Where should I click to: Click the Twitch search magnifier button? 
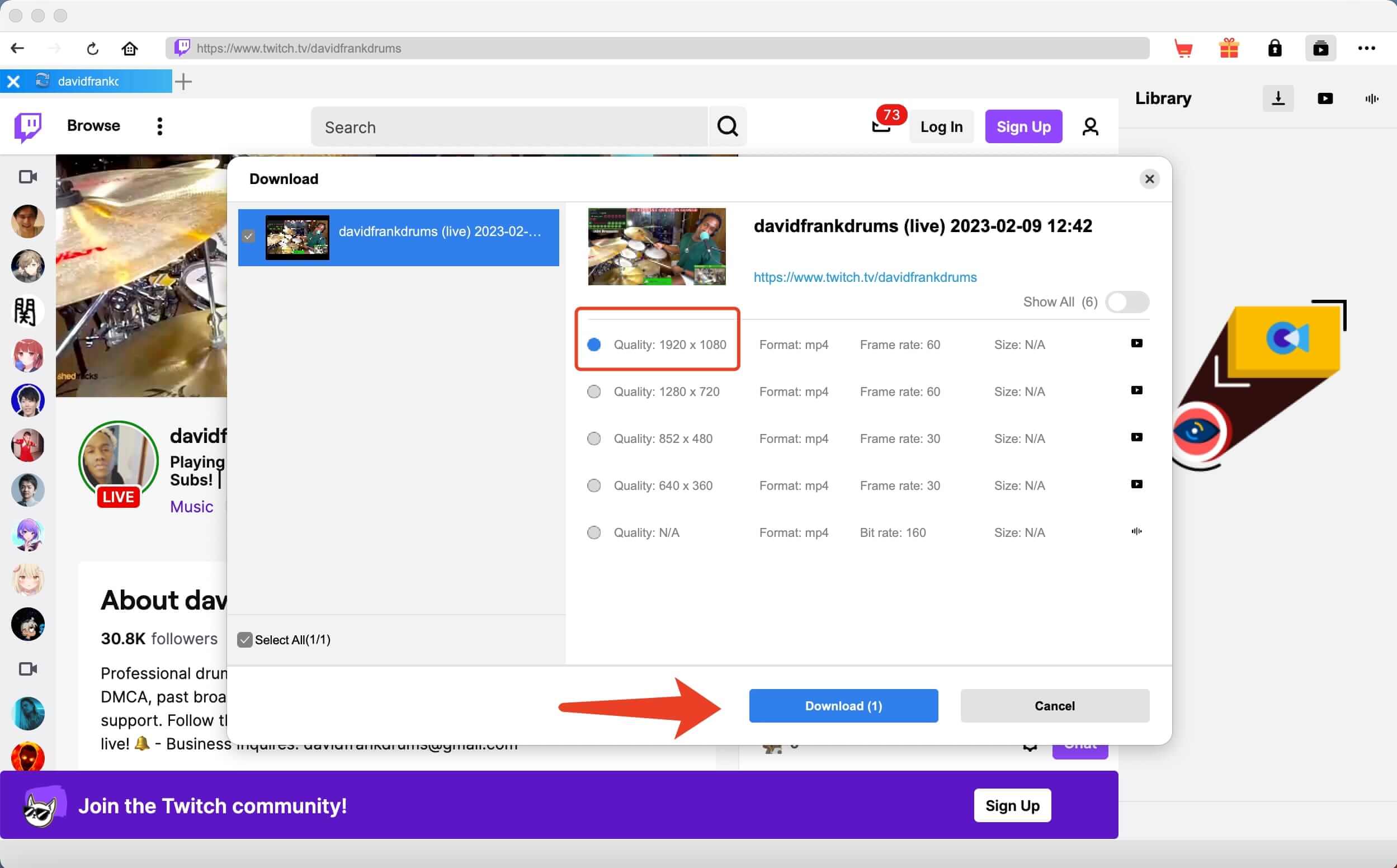click(727, 126)
